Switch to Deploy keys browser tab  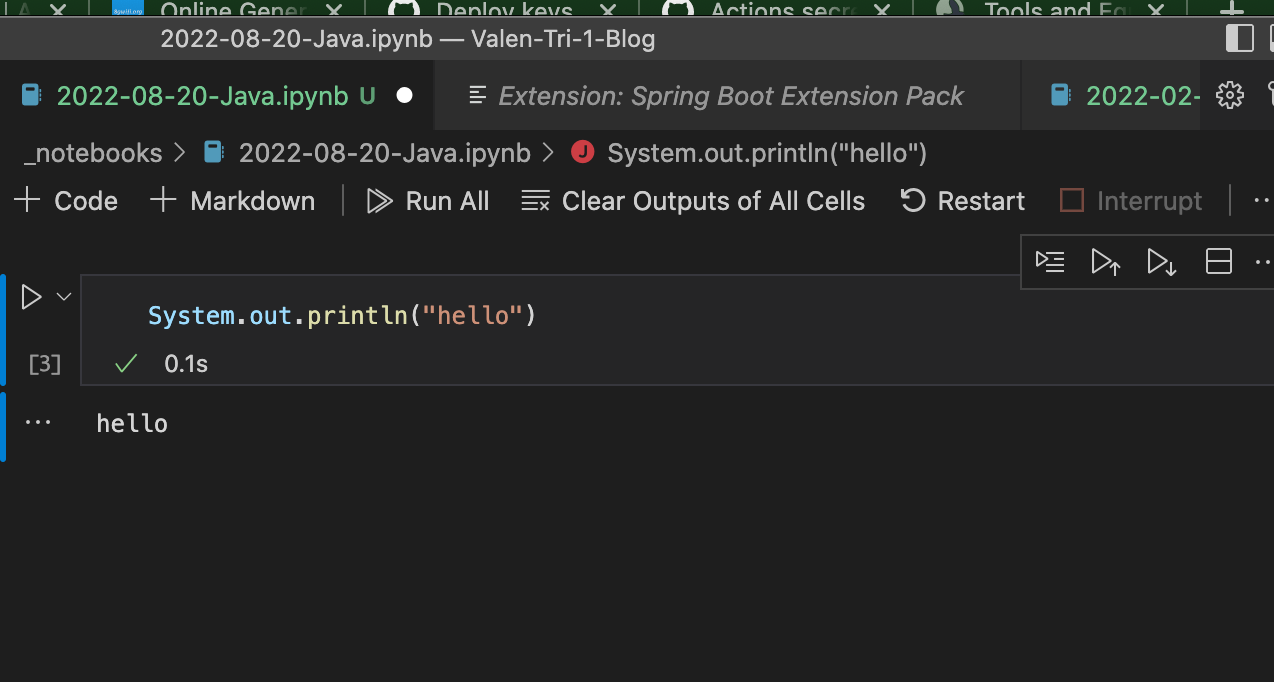(x=504, y=10)
